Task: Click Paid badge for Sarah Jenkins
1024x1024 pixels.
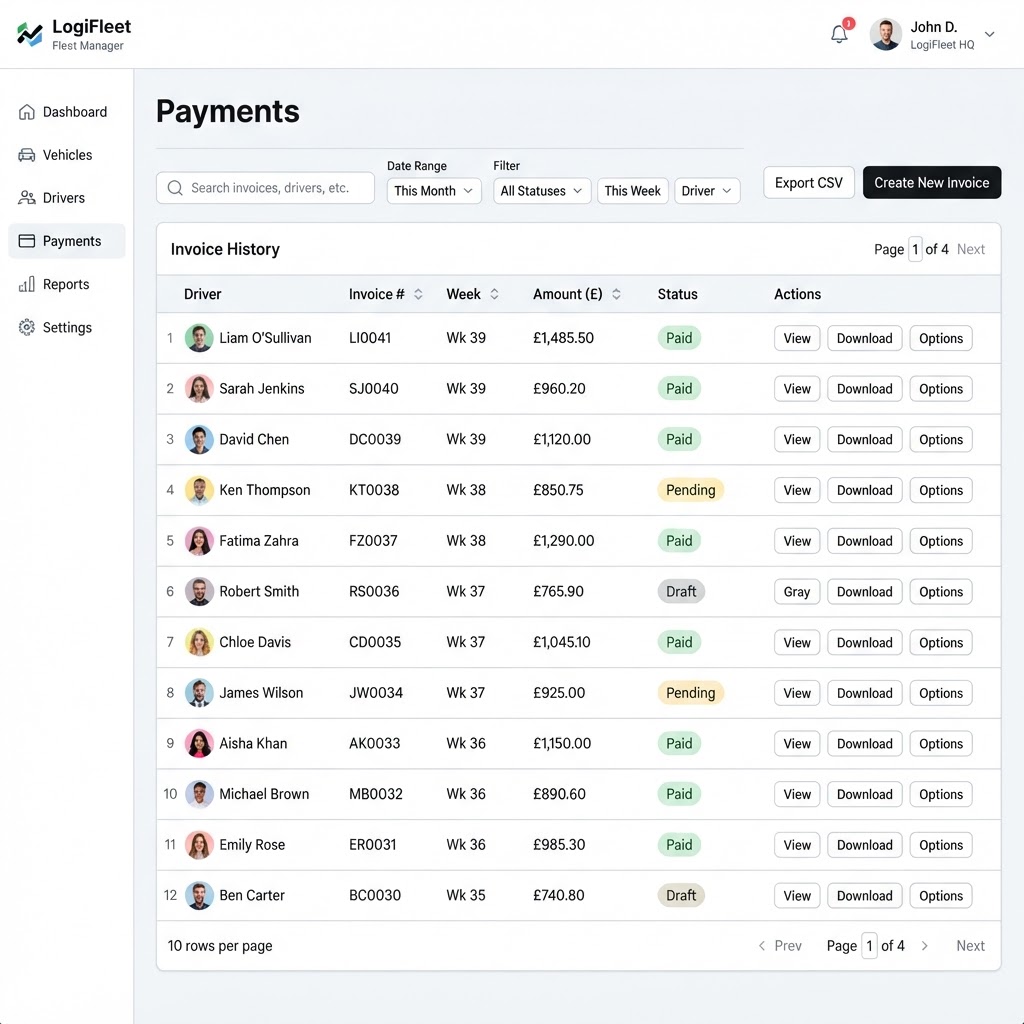Action: [679, 389]
